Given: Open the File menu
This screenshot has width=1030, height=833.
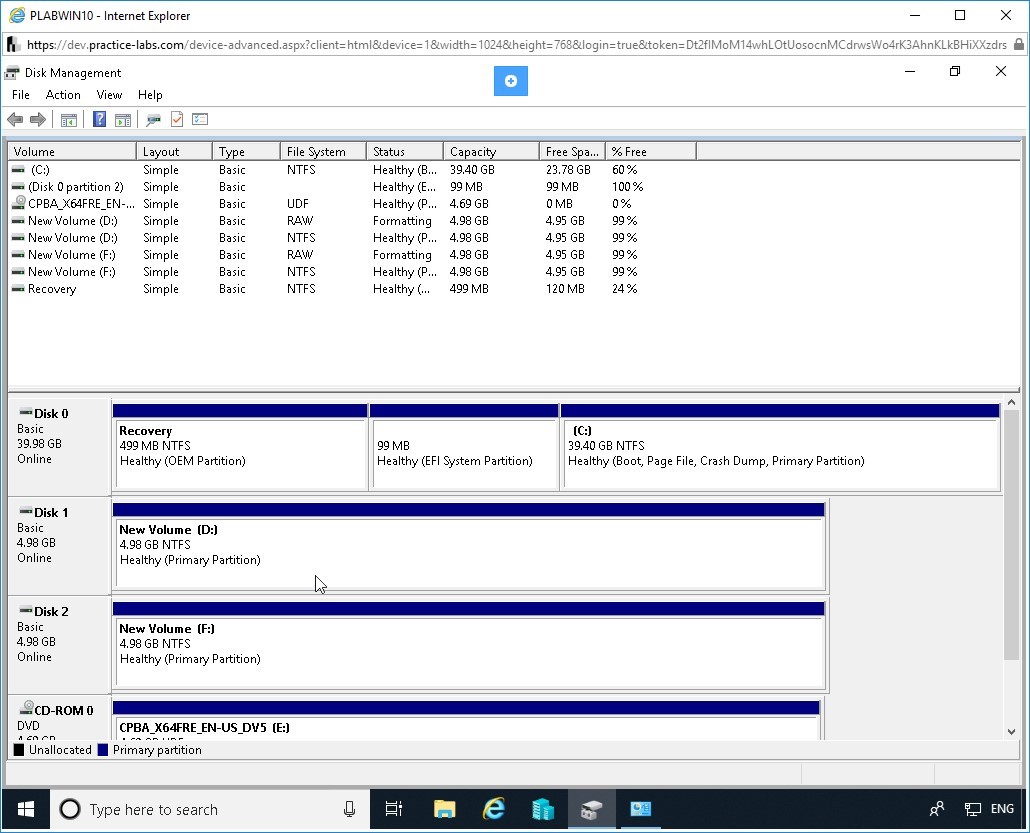Looking at the screenshot, I should [x=21, y=95].
